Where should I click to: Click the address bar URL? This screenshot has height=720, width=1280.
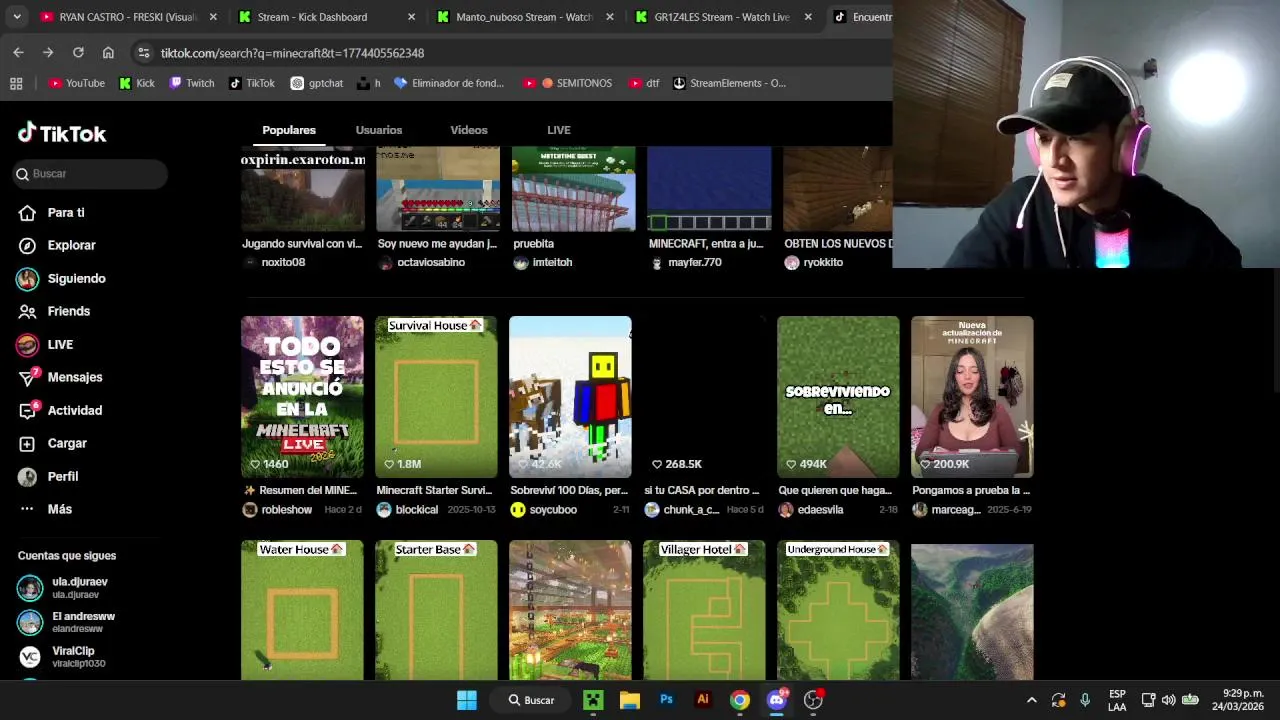click(292, 53)
